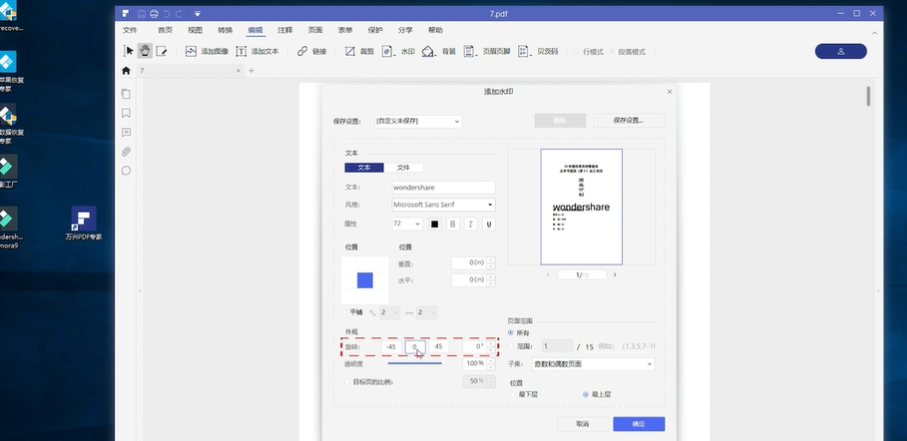Select the 文件 file watermark source tab
Image resolution: width=907 pixels, height=441 pixels.
(404, 167)
